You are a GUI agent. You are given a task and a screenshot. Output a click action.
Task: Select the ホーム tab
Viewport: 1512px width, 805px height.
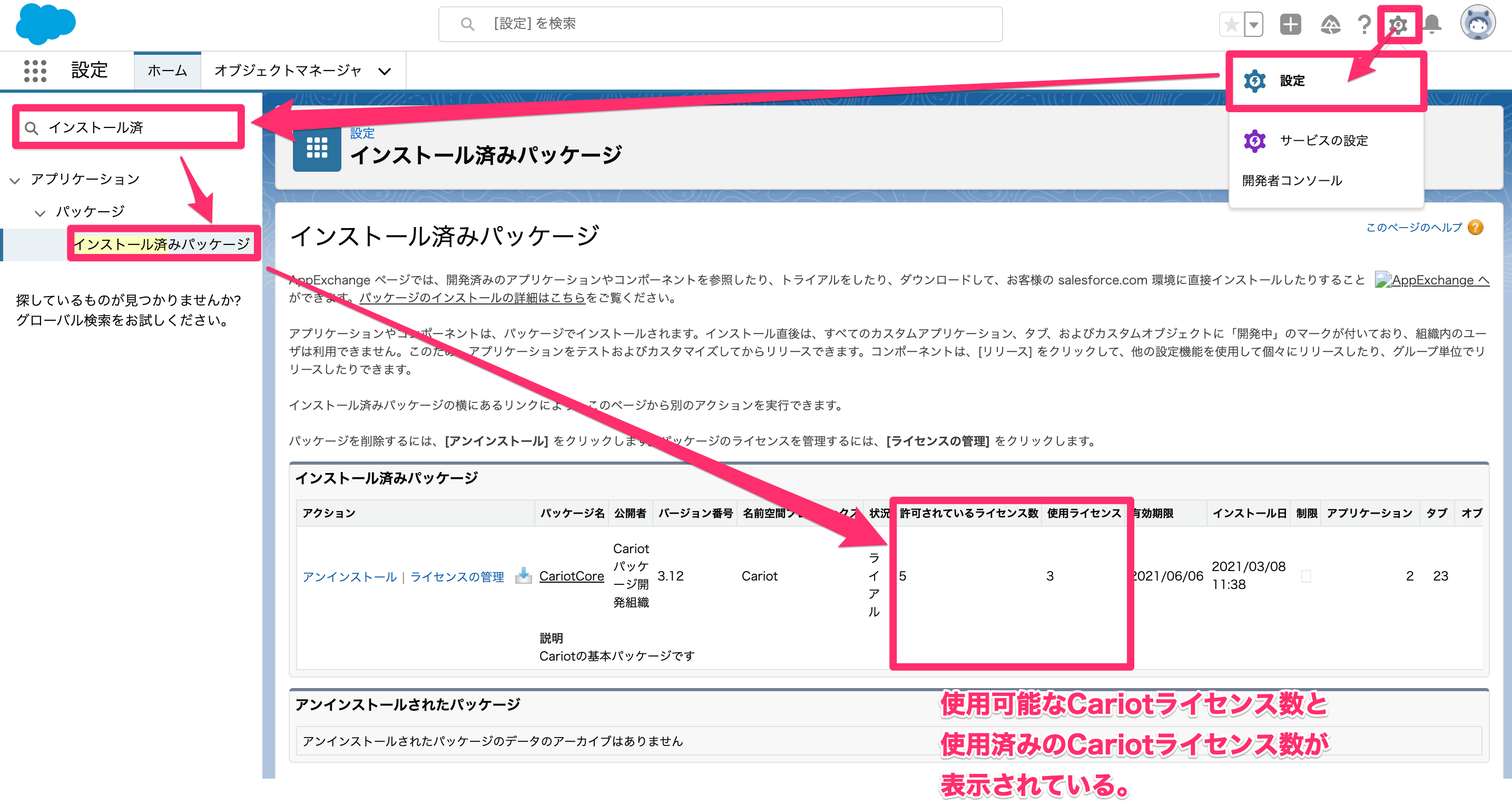pos(168,71)
